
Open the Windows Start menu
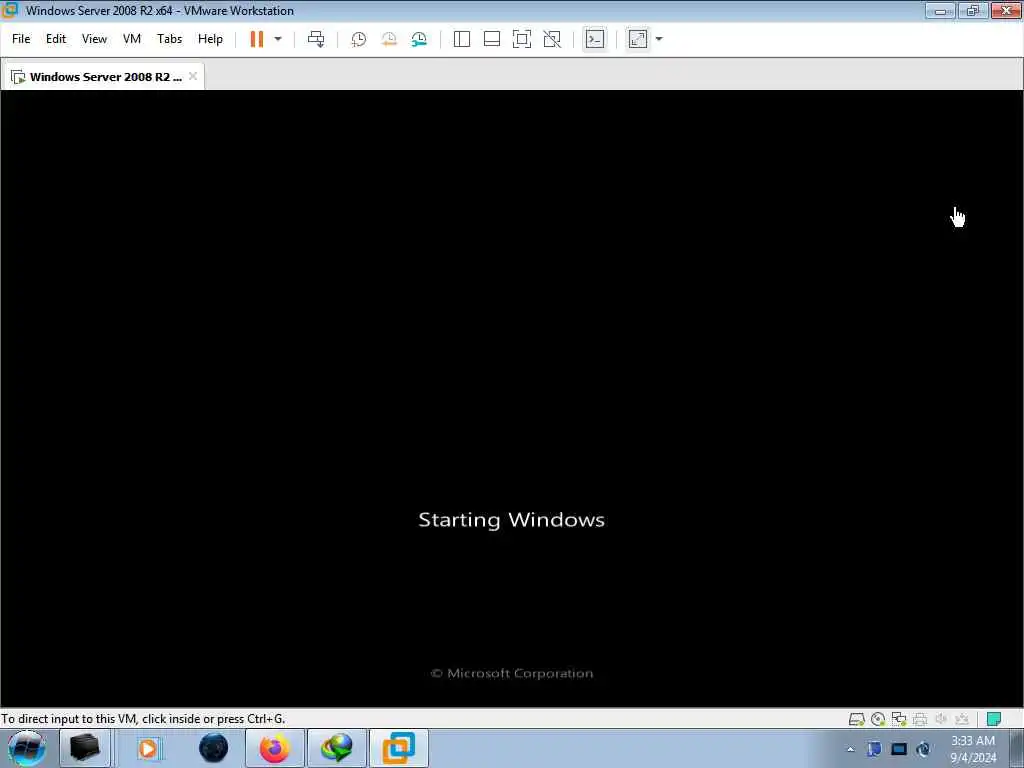[27, 748]
